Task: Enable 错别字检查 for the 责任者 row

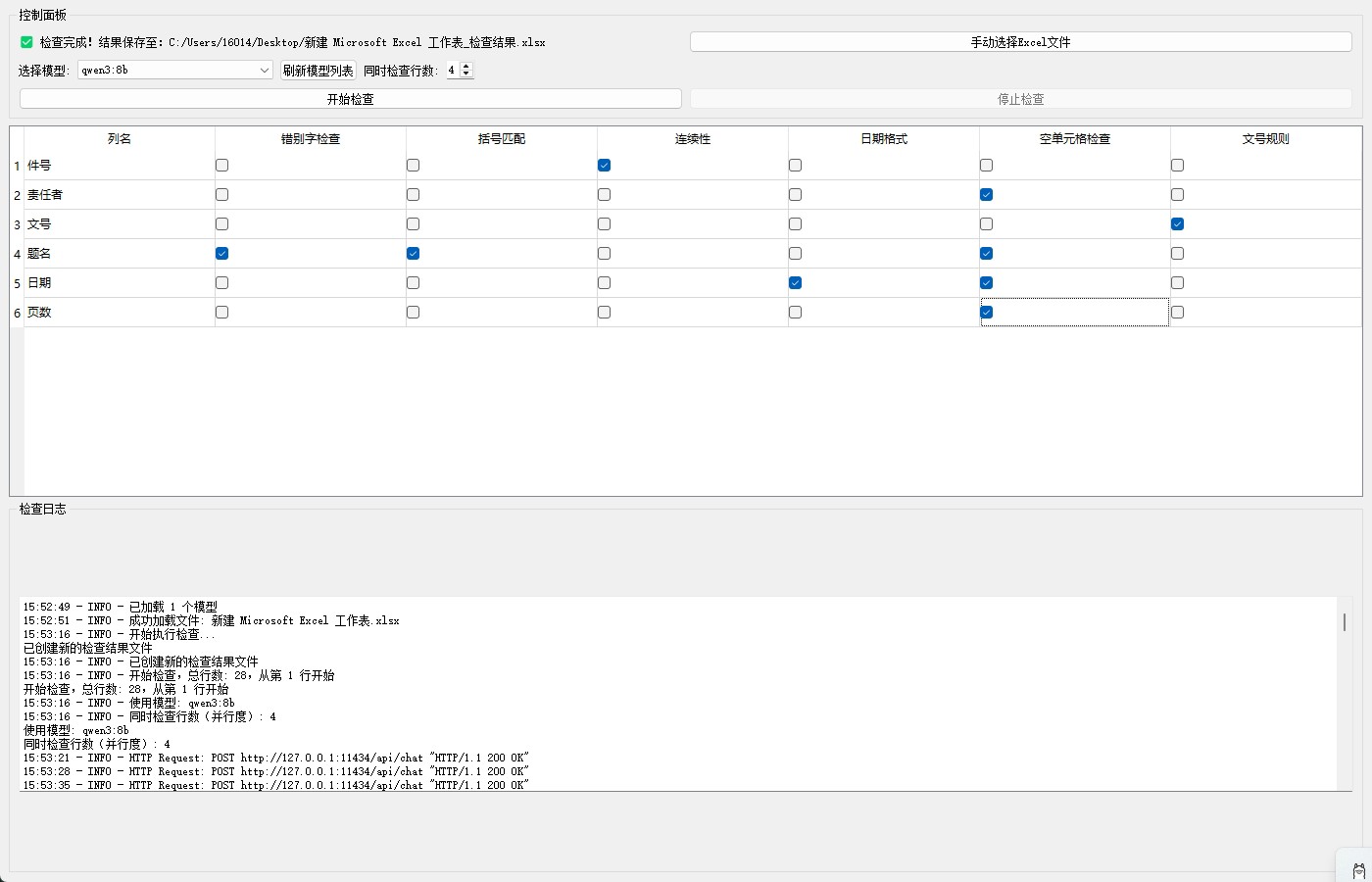Action: pos(221,195)
